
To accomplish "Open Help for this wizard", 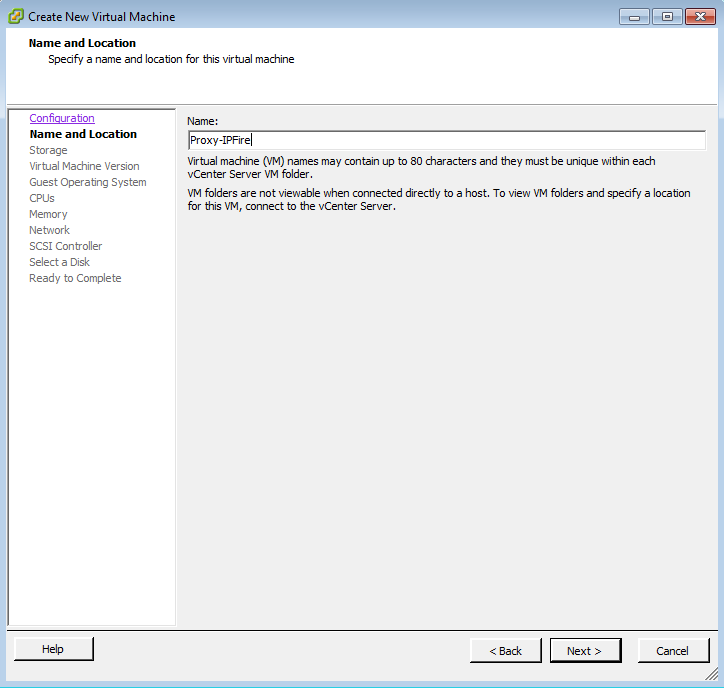I will pyautogui.click(x=53, y=649).
